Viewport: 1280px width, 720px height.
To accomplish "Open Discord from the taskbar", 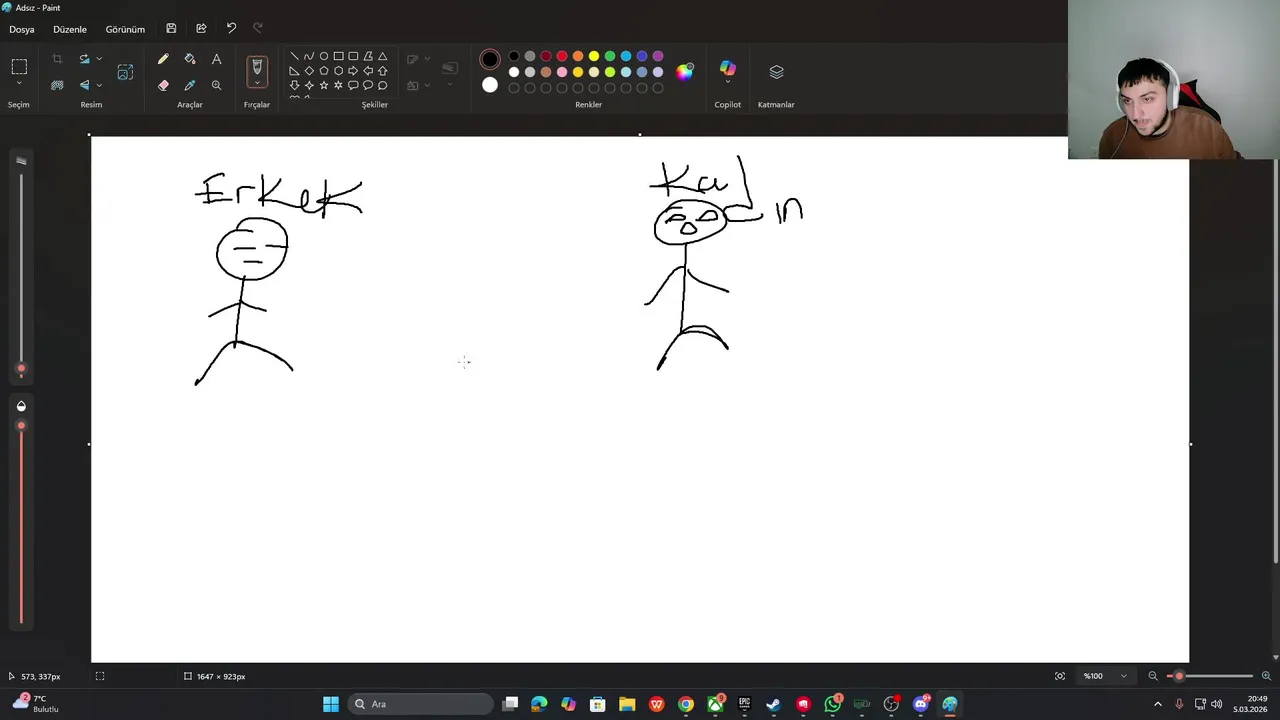I will pyautogui.click(x=920, y=704).
